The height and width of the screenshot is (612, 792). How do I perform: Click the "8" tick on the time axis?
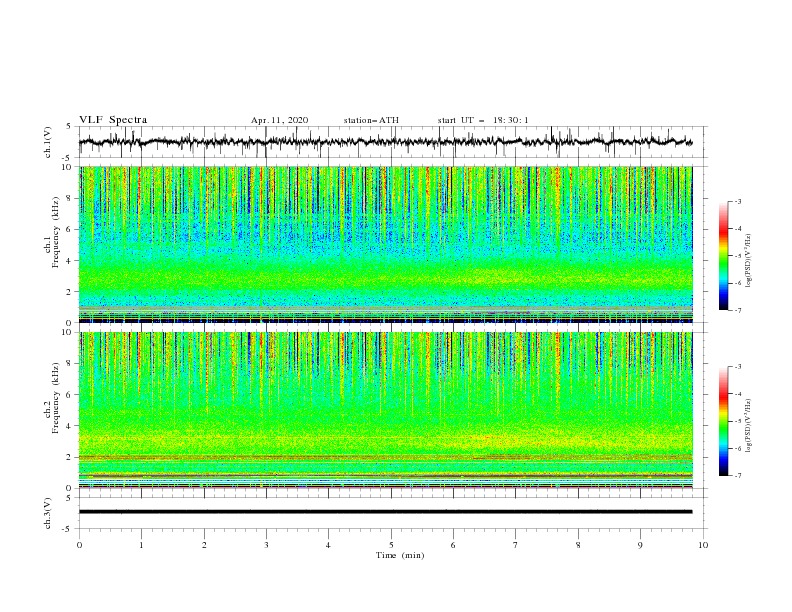(x=578, y=545)
